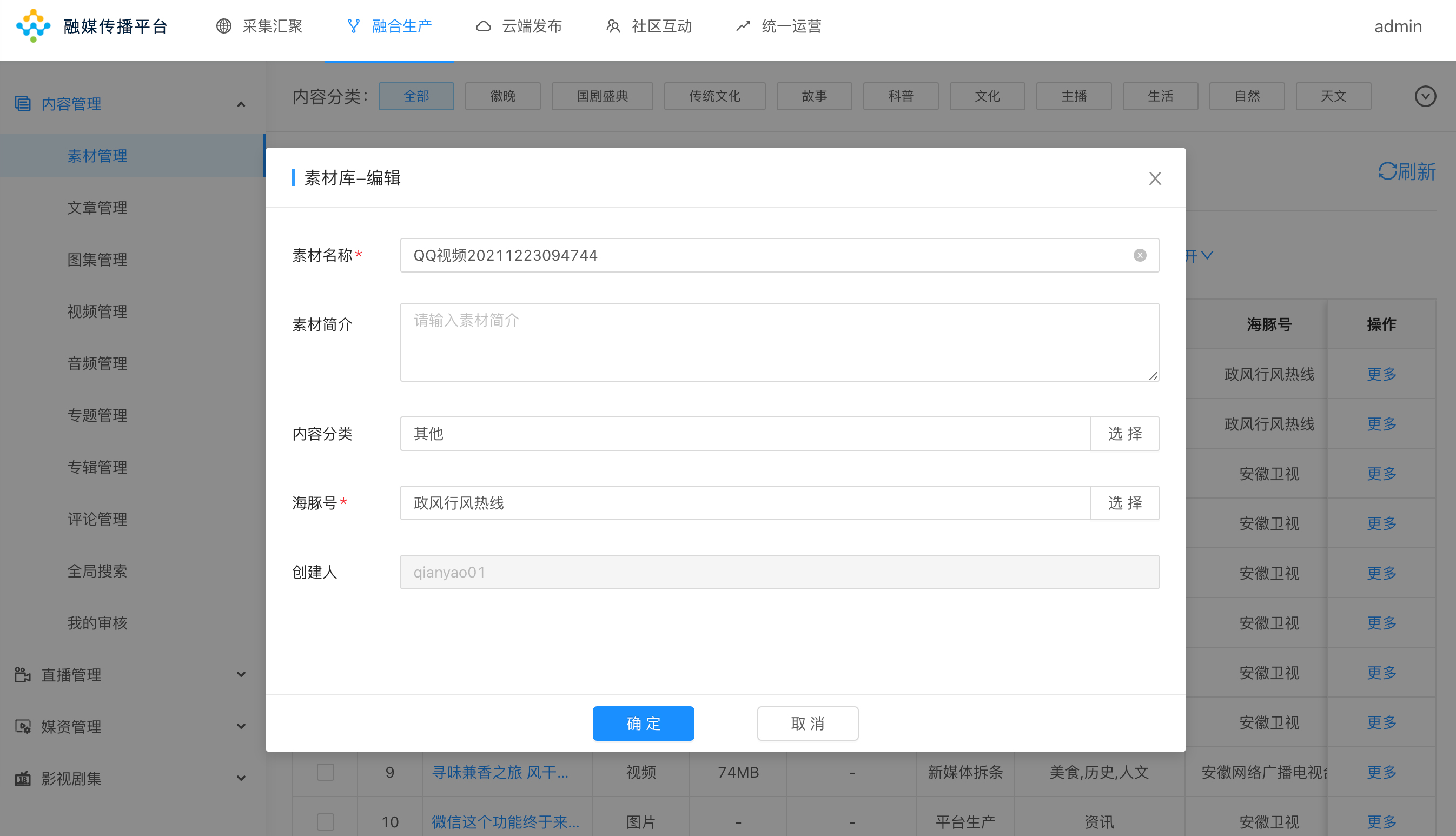Viewport: 1456px width, 836px height.
Task: Click 更多 in row 9
Action: tap(1381, 772)
